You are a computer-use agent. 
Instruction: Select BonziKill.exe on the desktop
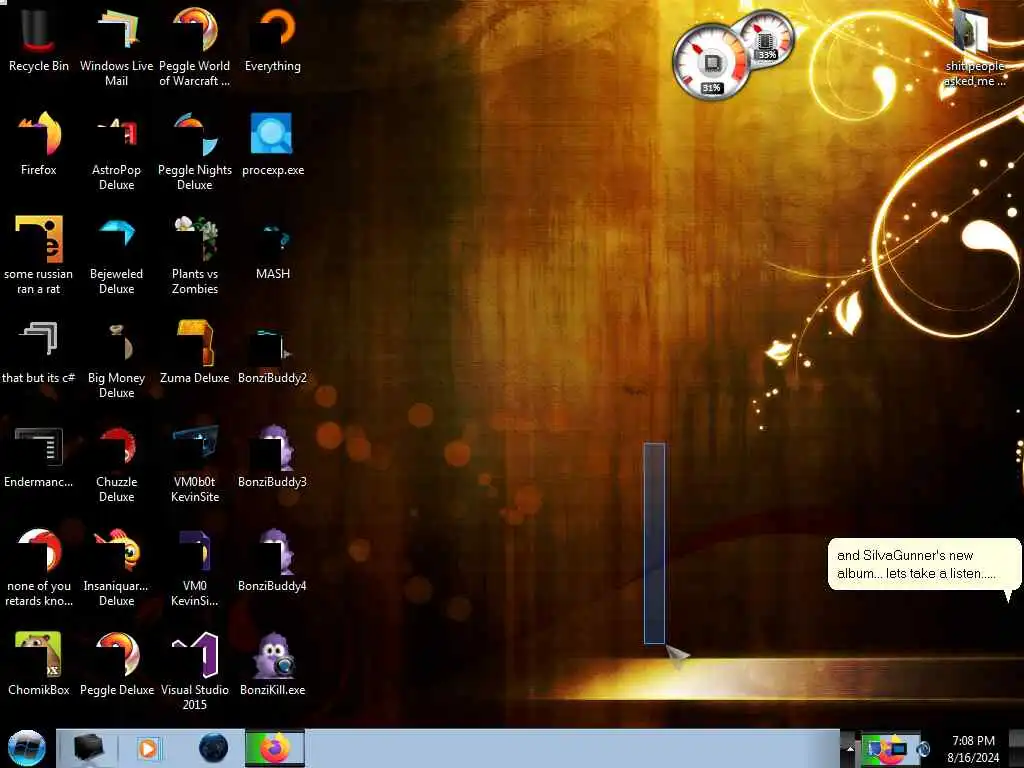point(273,664)
